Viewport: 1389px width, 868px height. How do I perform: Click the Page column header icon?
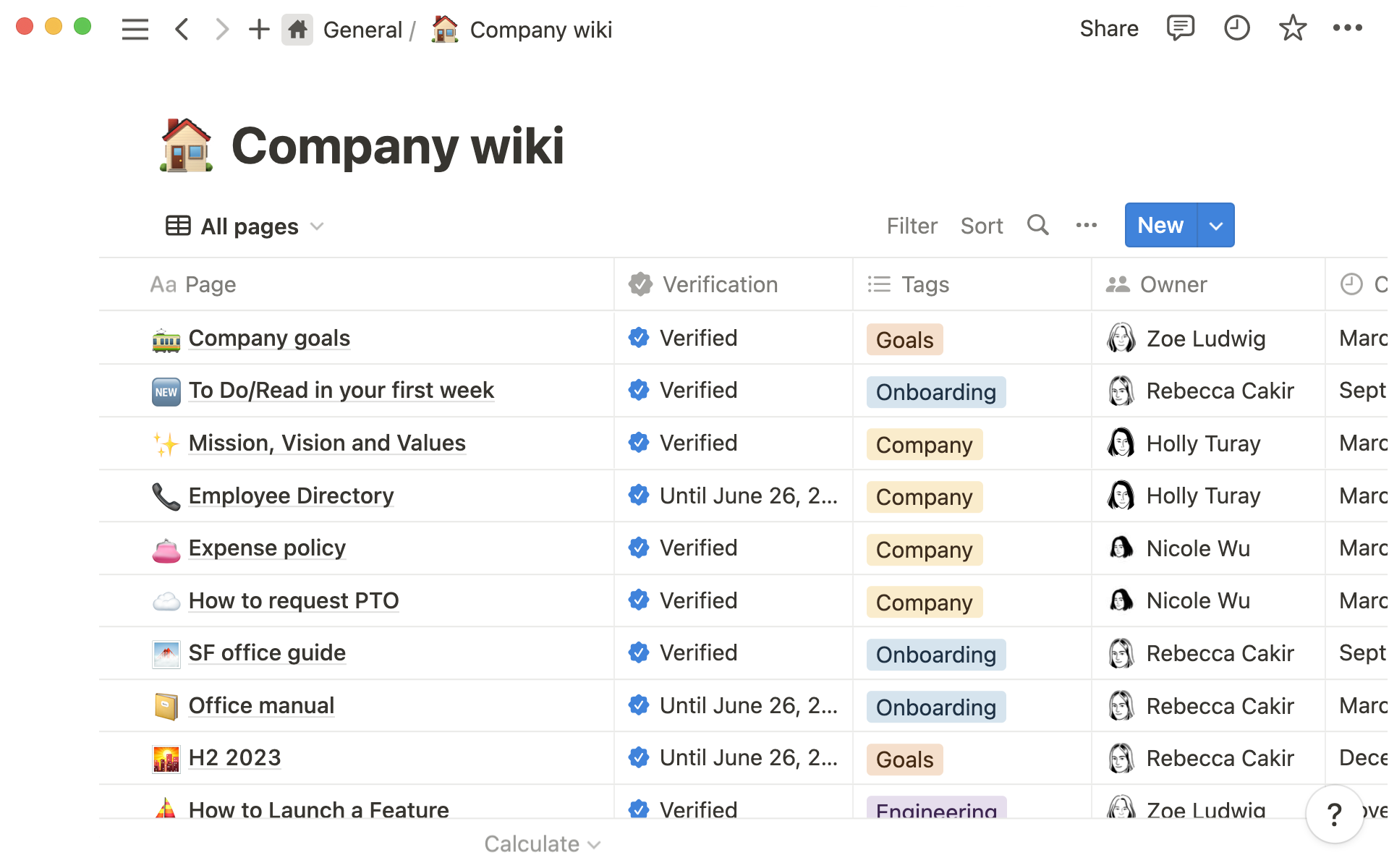(x=162, y=284)
